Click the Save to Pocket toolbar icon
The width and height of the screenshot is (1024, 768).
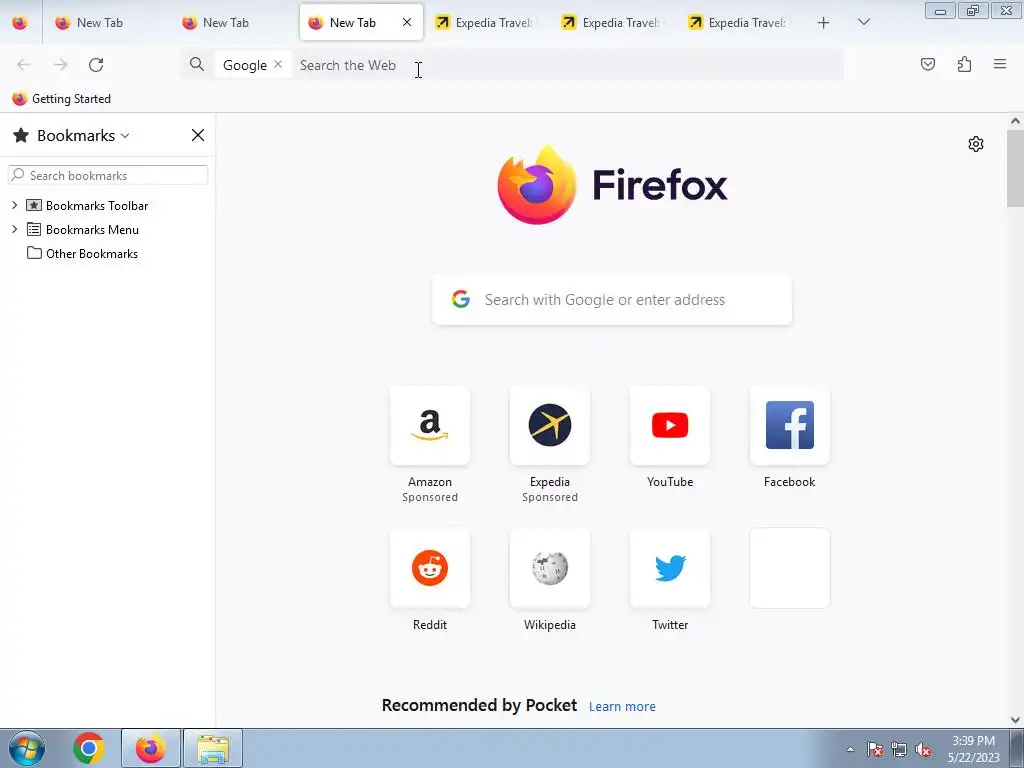[x=927, y=64]
